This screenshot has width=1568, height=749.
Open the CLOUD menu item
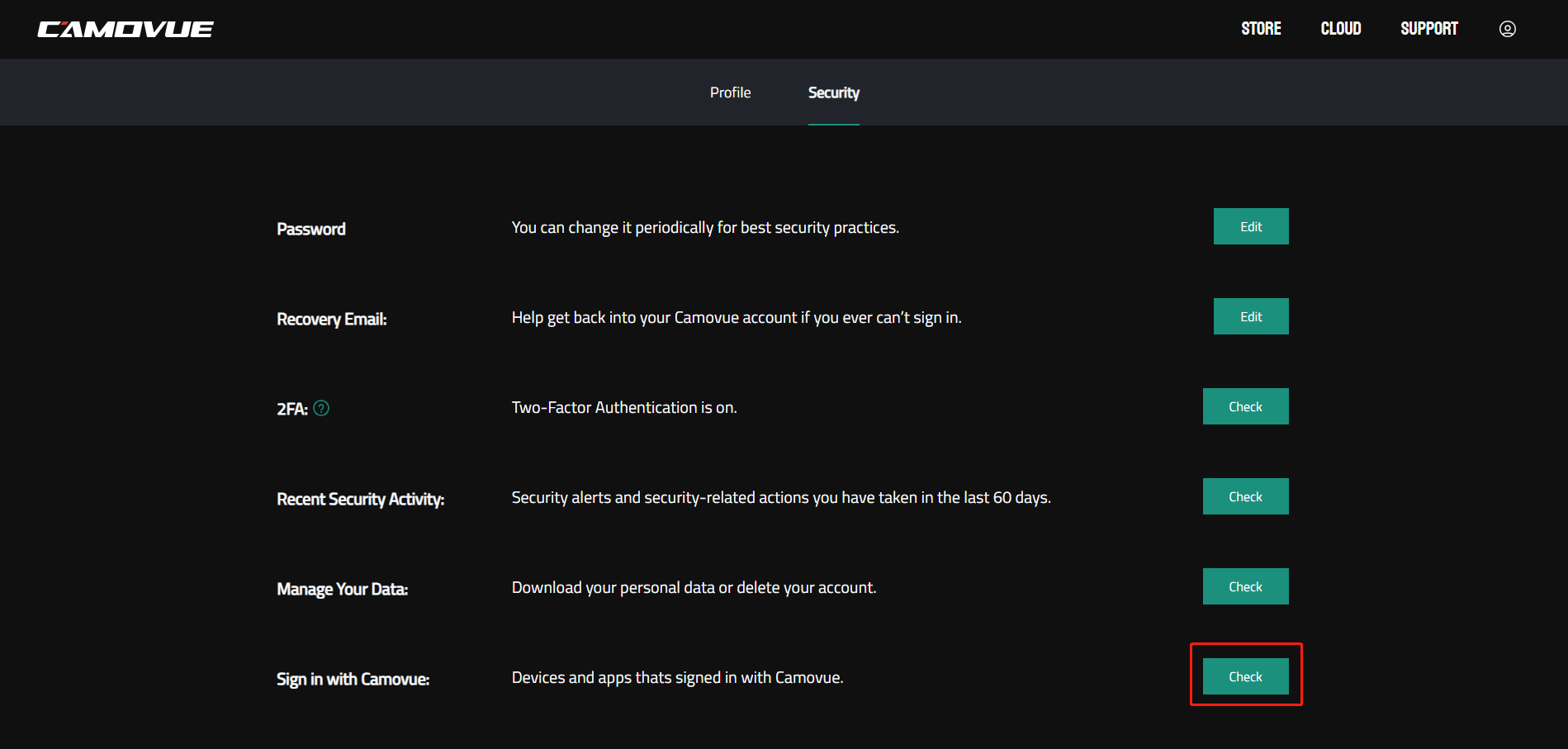pyautogui.click(x=1341, y=29)
